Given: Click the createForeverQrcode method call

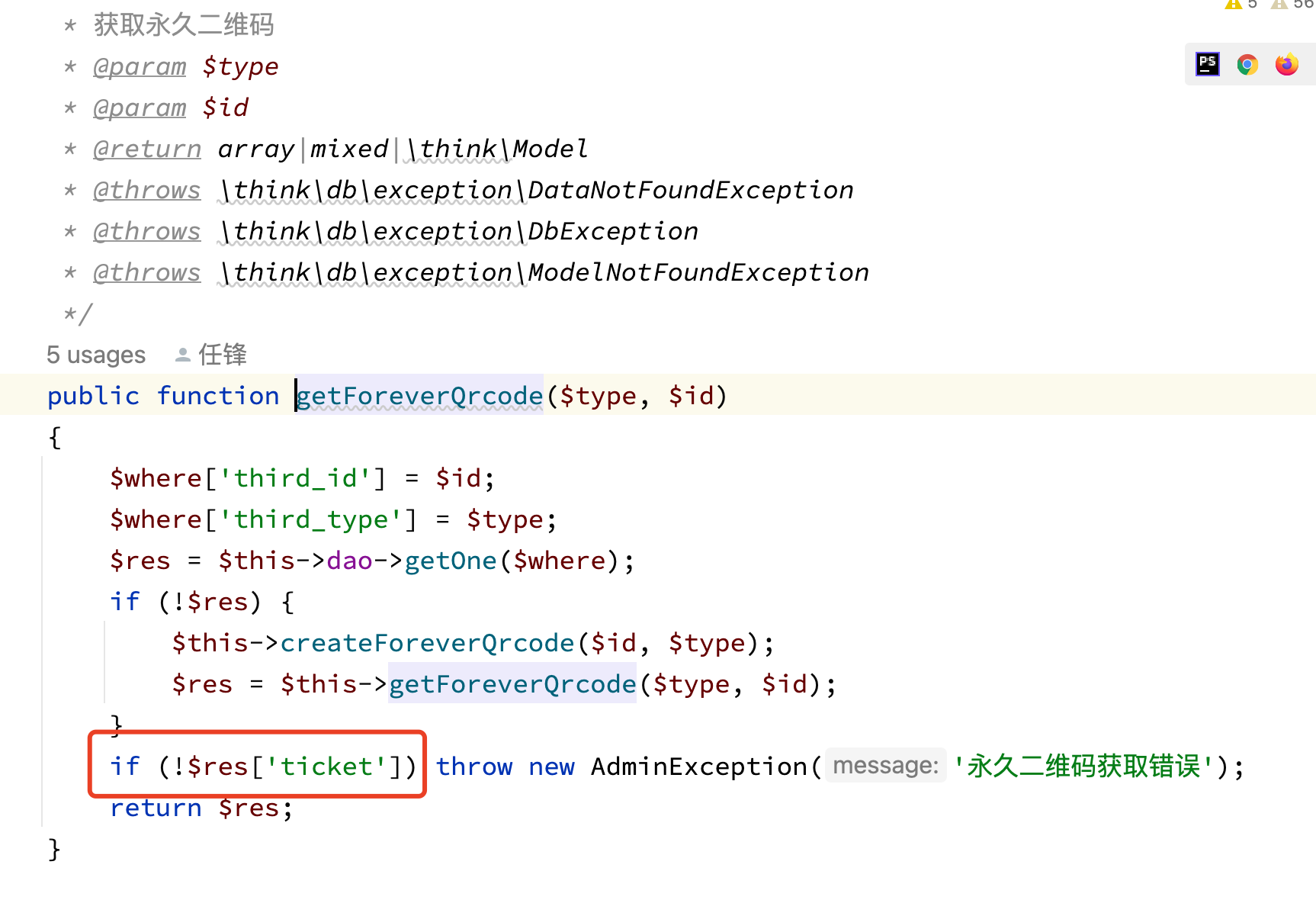Looking at the screenshot, I should [x=427, y=643].
